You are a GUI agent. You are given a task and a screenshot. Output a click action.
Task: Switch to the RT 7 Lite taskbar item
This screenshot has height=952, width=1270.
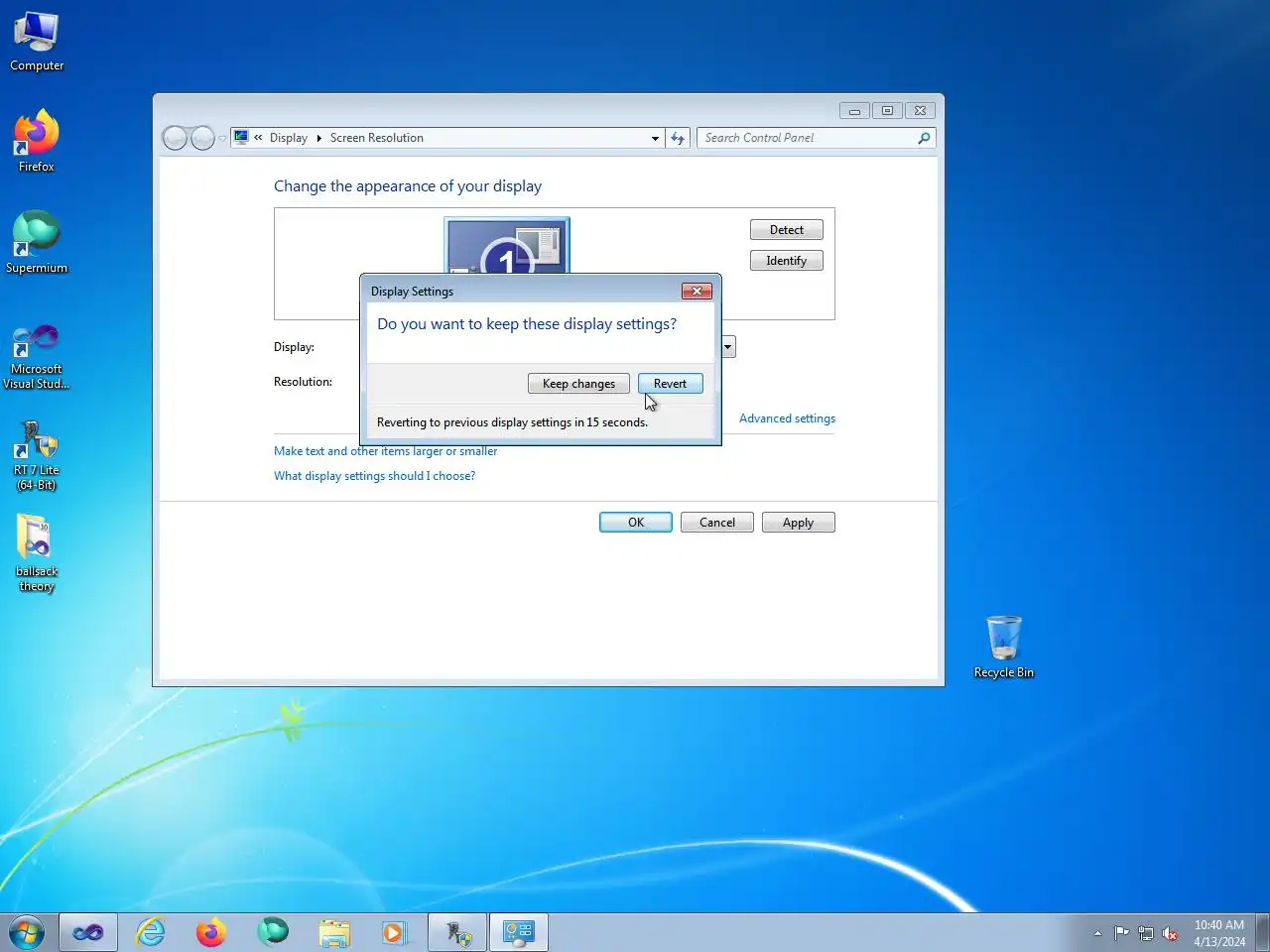pyautogui.click(x=457, y=932)
